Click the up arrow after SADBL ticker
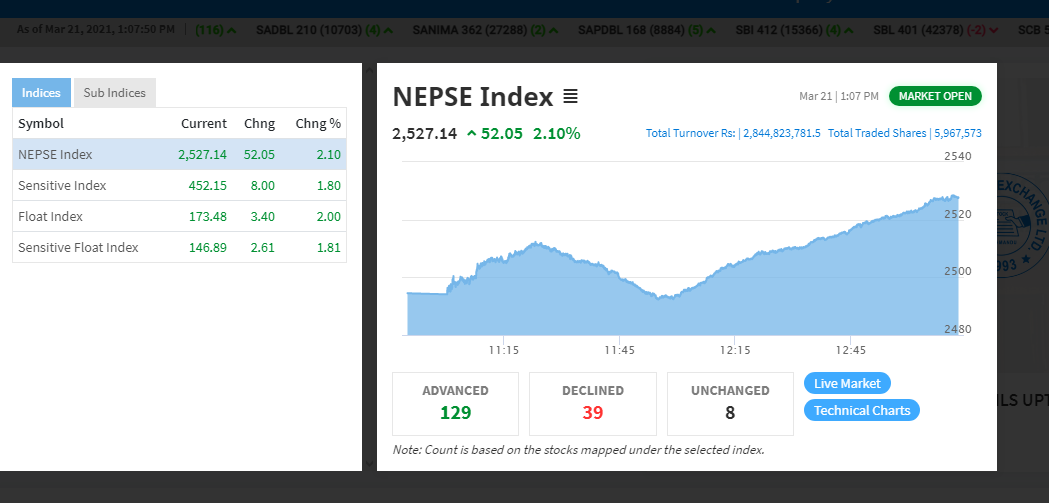Viewport: 1049px width, 503px height. [389, 30]
